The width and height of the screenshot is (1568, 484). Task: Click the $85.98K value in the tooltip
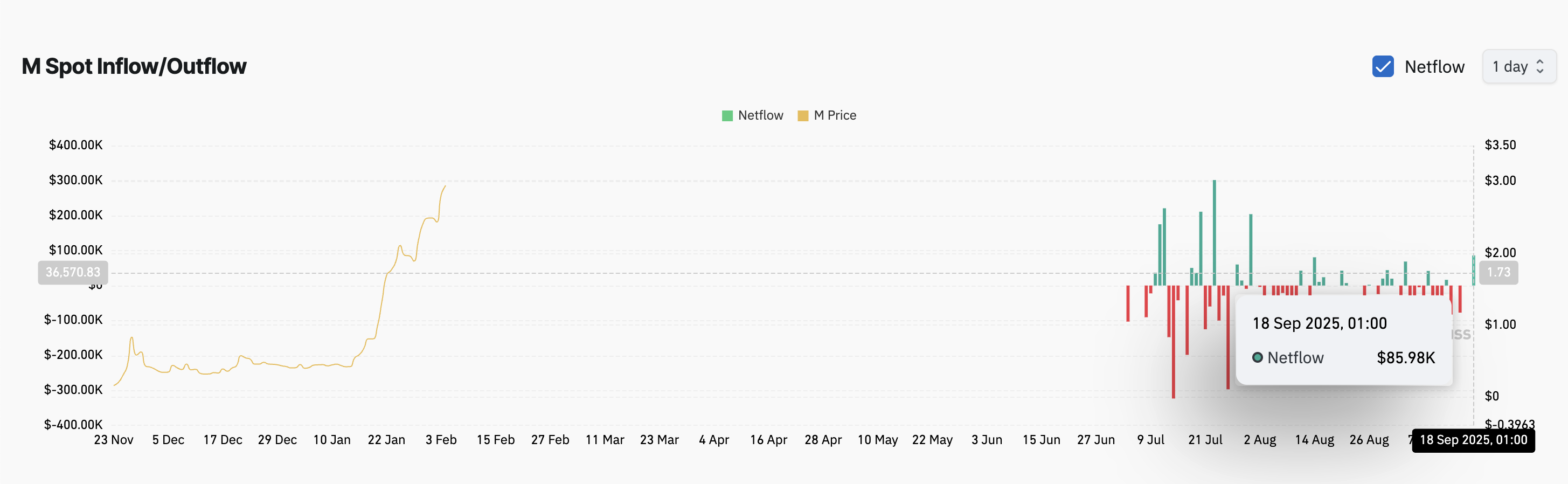pos(1405,358)
